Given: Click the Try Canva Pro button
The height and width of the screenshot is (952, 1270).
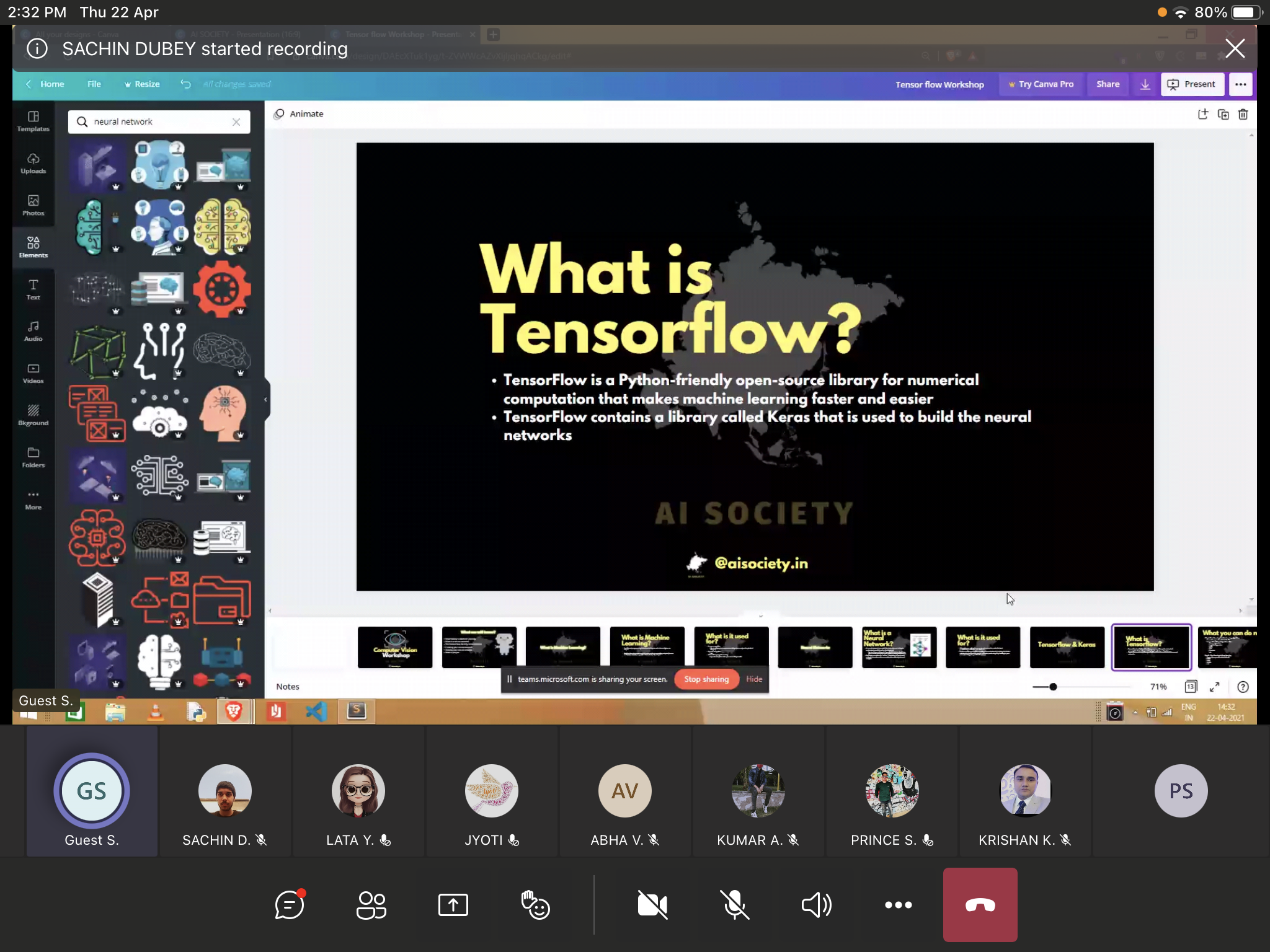Looking at the screenshot, I should [x=1041, y=84].
